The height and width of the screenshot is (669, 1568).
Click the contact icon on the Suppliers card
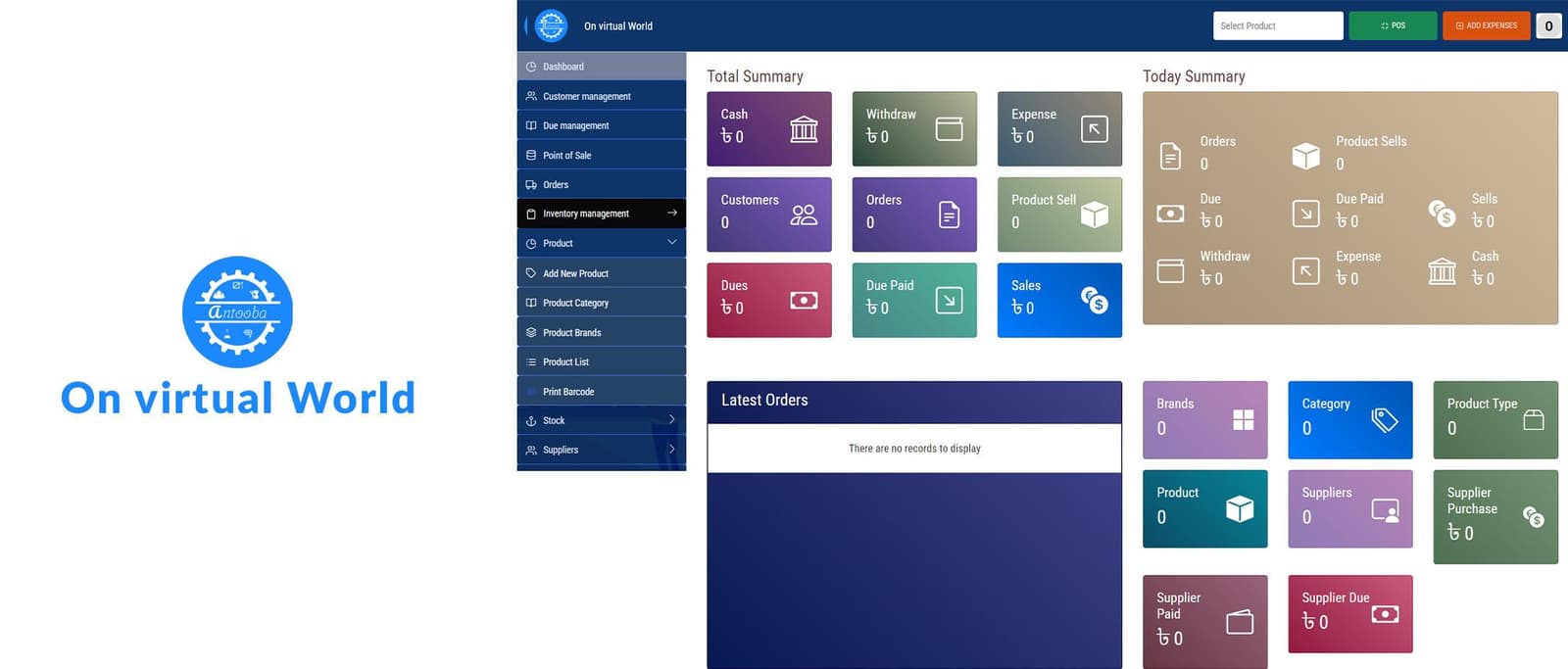click(1385, 510)
